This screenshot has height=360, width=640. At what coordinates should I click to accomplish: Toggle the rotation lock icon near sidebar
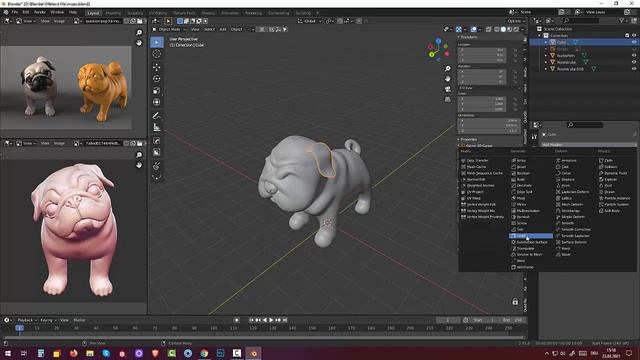click(x=515, y=302)
